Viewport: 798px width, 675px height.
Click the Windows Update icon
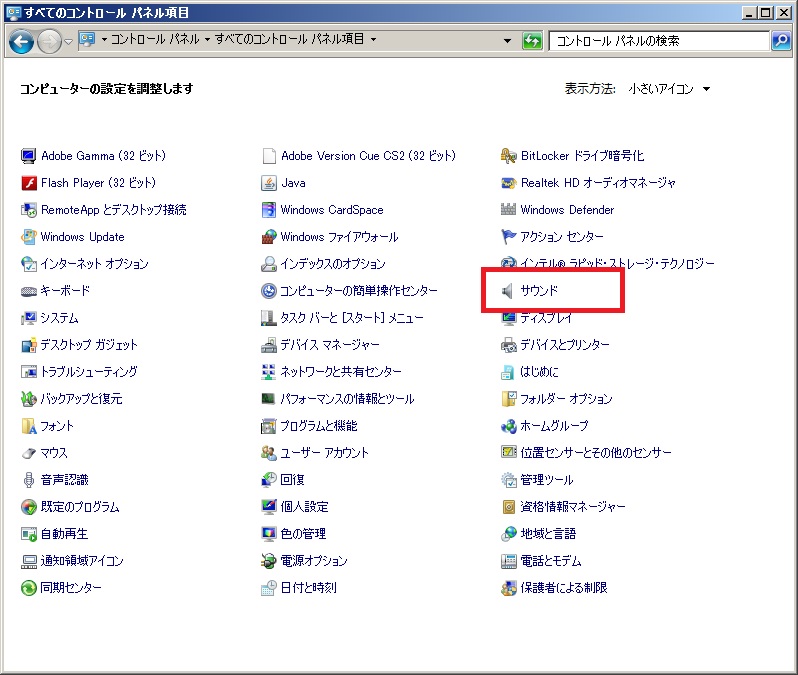tap(28, 237)
